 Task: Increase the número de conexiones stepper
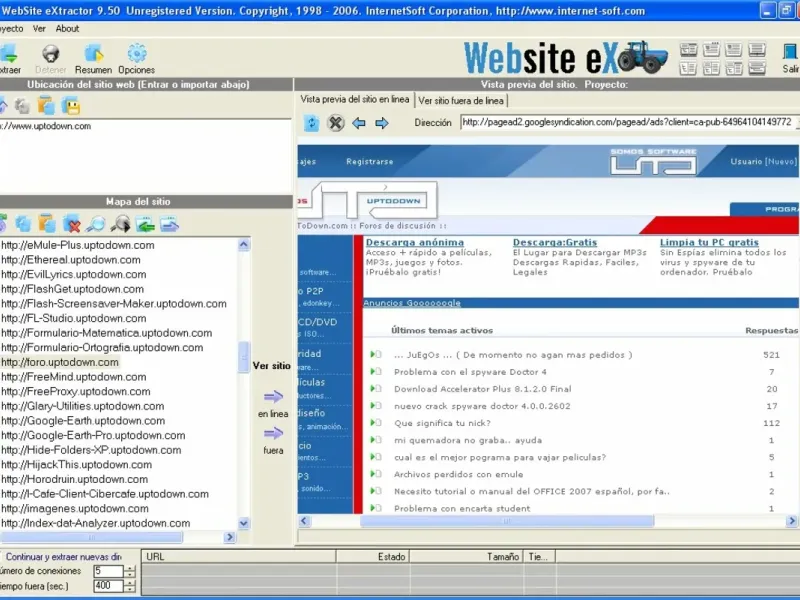[130, 568]
